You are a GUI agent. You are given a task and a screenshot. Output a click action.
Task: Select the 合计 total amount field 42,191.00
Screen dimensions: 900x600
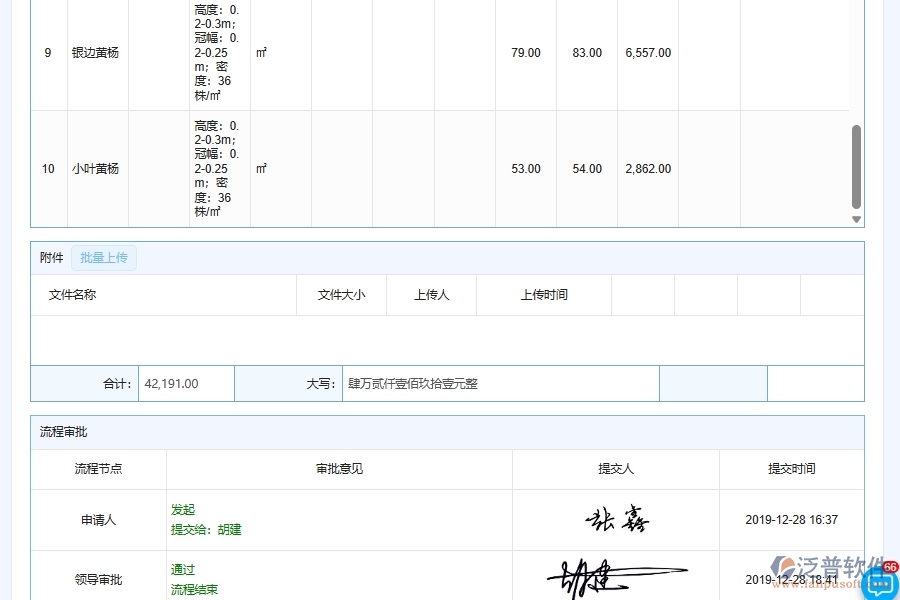(186, 383)
